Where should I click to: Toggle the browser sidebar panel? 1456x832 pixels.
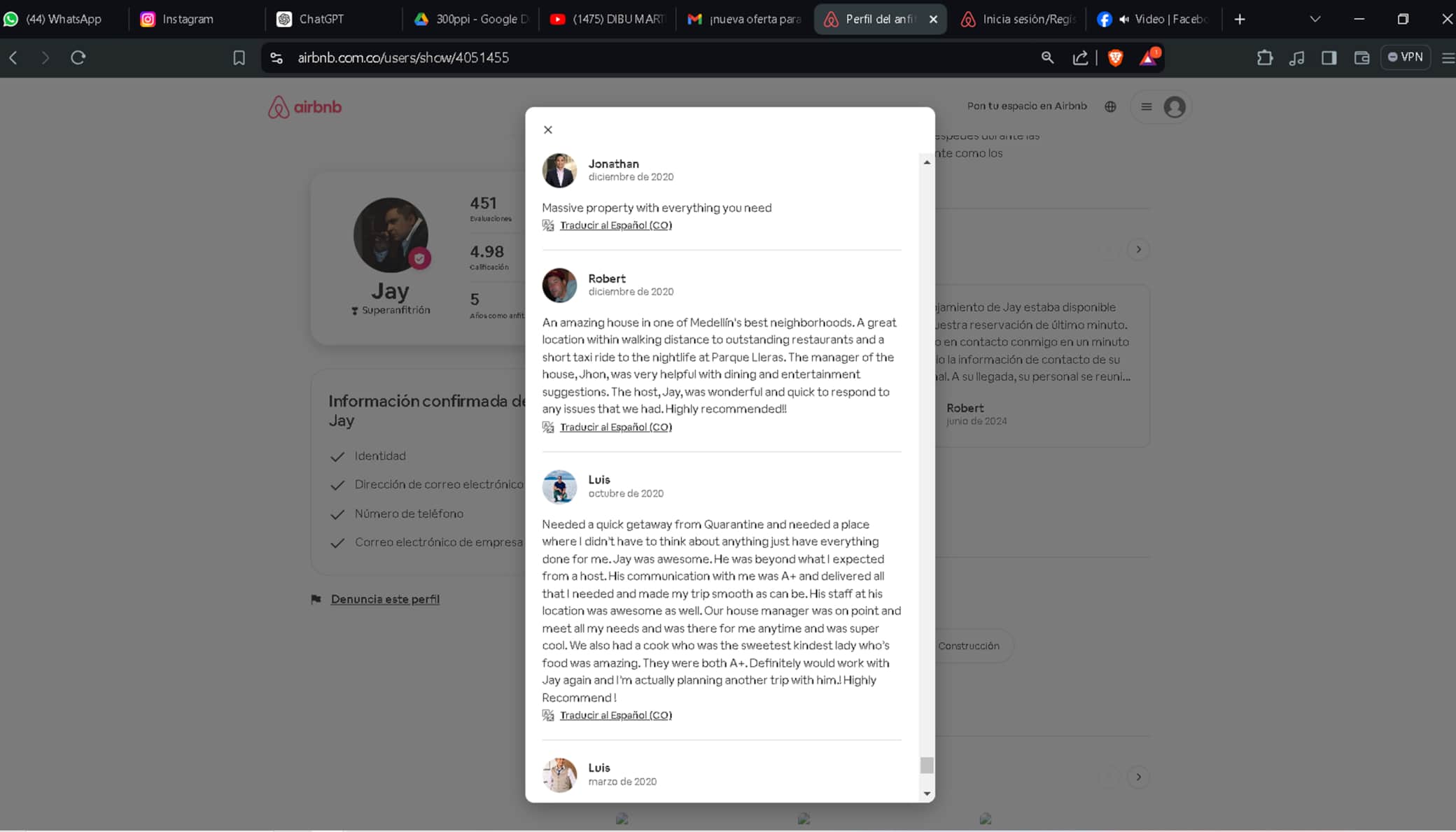click(1329, 57)
